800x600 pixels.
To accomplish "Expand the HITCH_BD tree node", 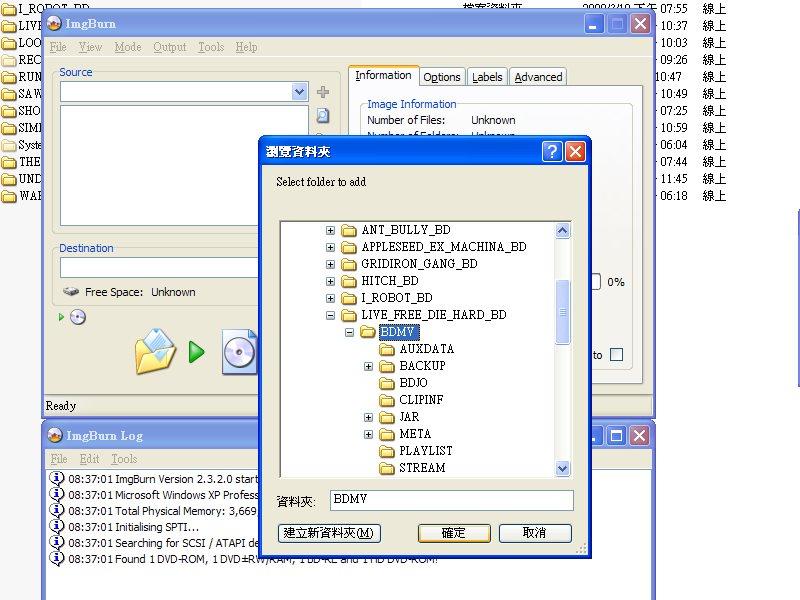I will [330, 282].
